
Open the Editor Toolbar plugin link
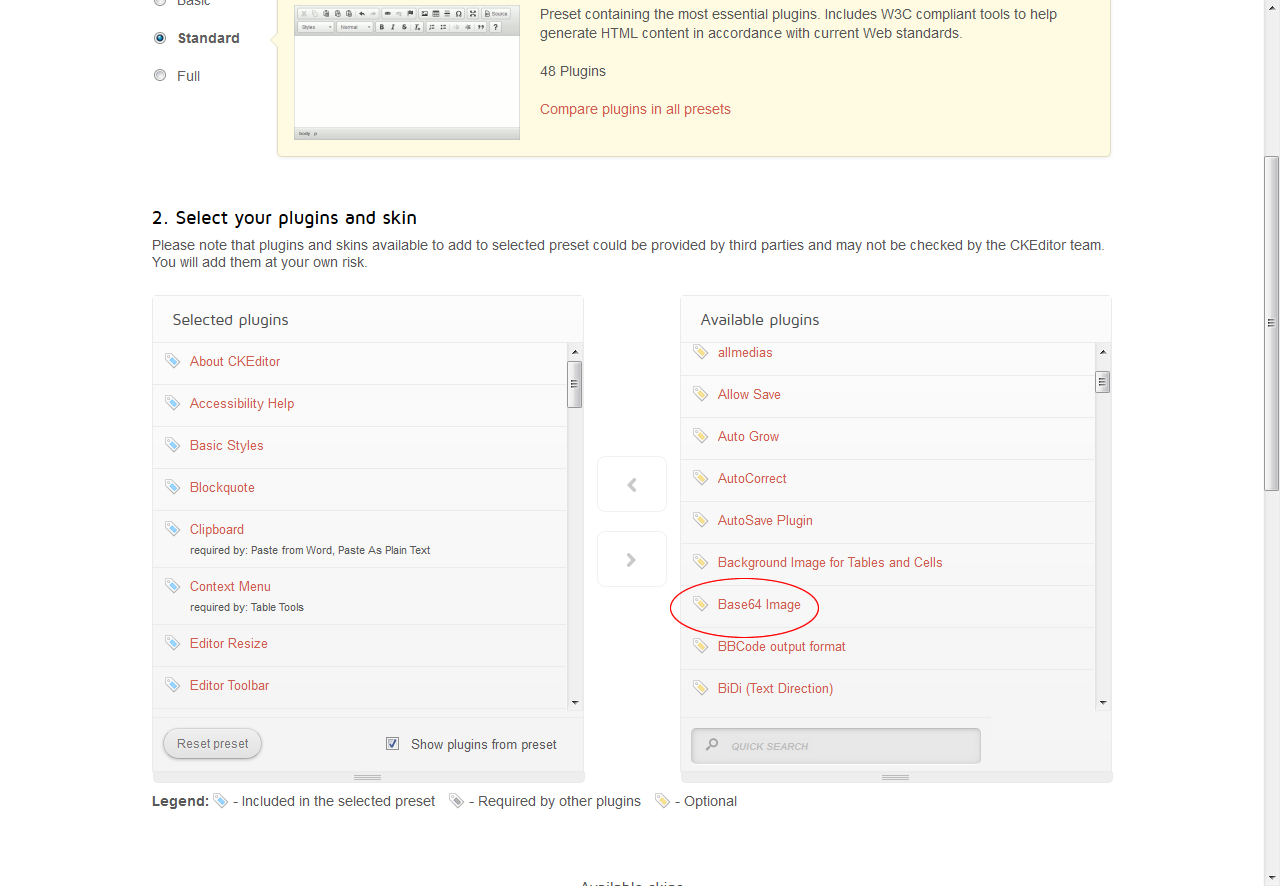[229, 685]
